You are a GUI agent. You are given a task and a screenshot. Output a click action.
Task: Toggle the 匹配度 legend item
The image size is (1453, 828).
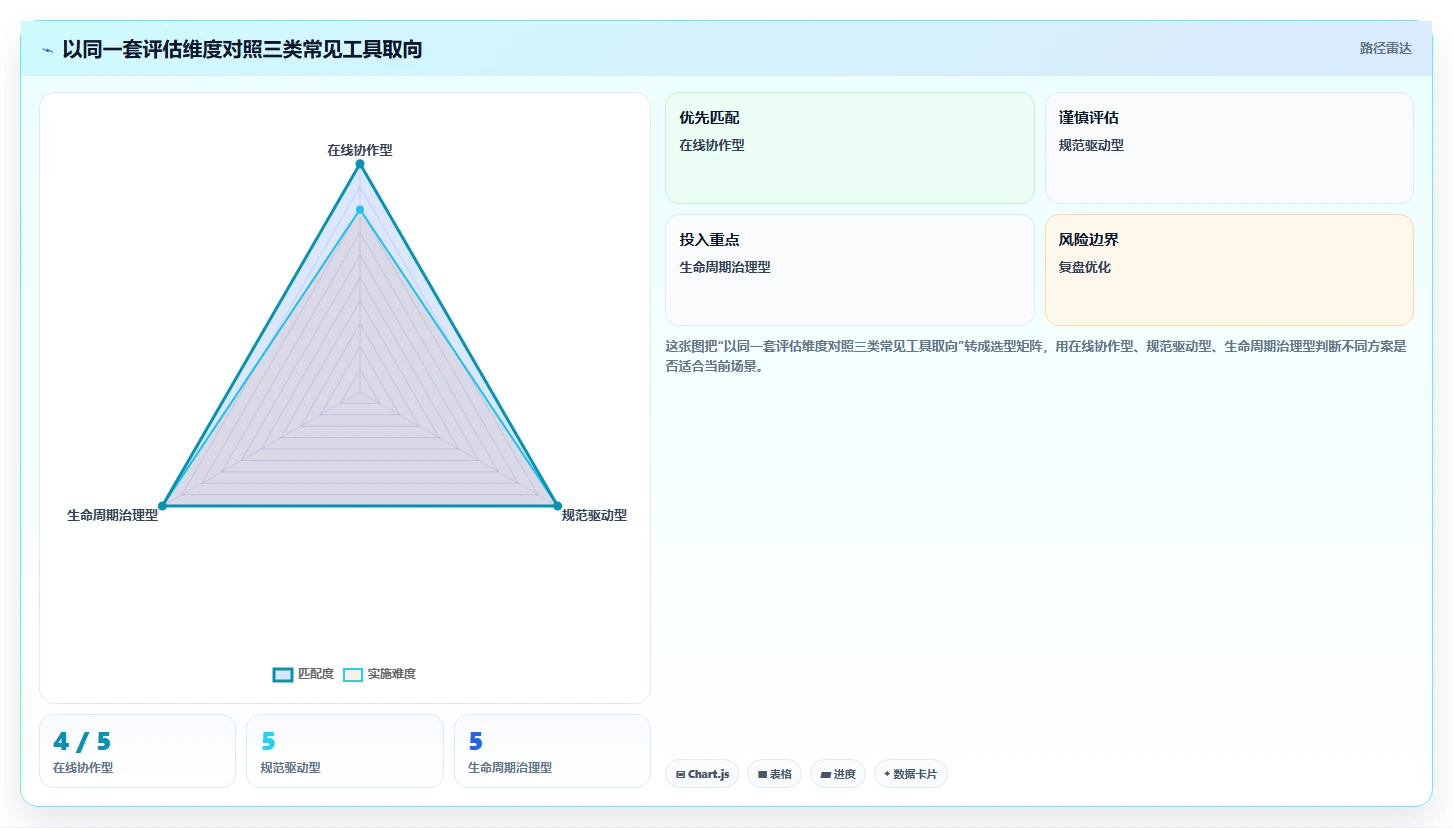304,674
